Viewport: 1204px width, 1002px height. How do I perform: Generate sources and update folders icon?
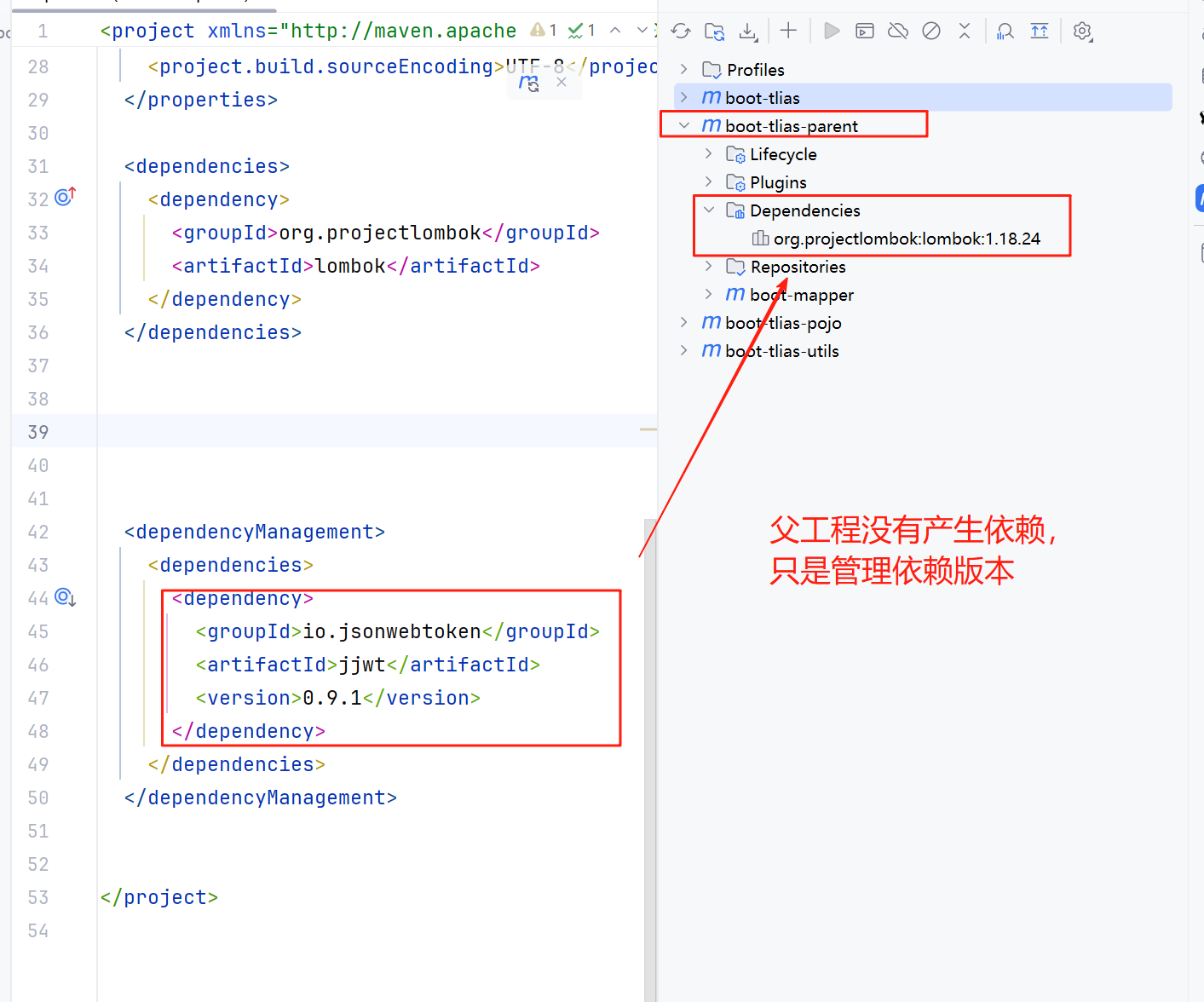point(715,32)
